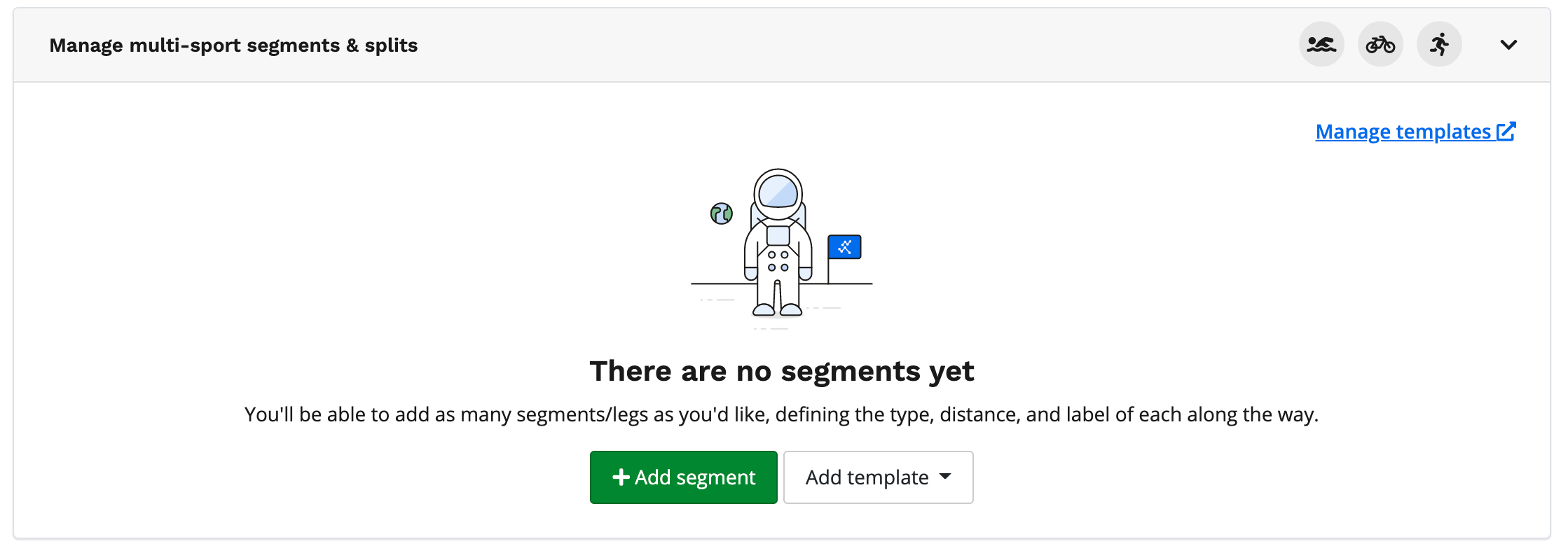Click the control panel on the astronaut's chest
The width and height of the screenshot is (1568, 553).
point(778,235)
